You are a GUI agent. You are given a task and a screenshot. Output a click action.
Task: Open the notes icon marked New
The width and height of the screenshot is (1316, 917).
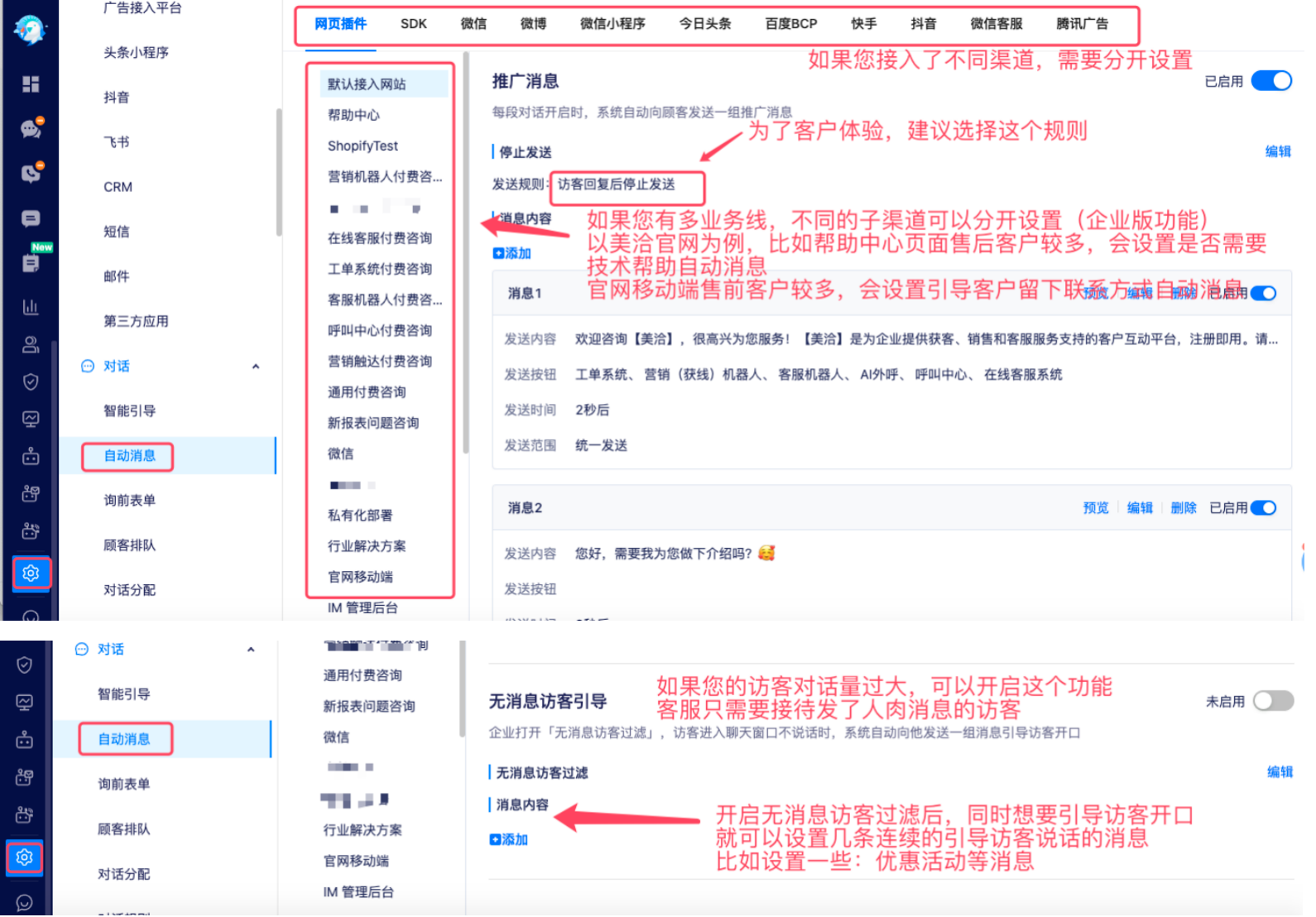(x=31, y=263)
